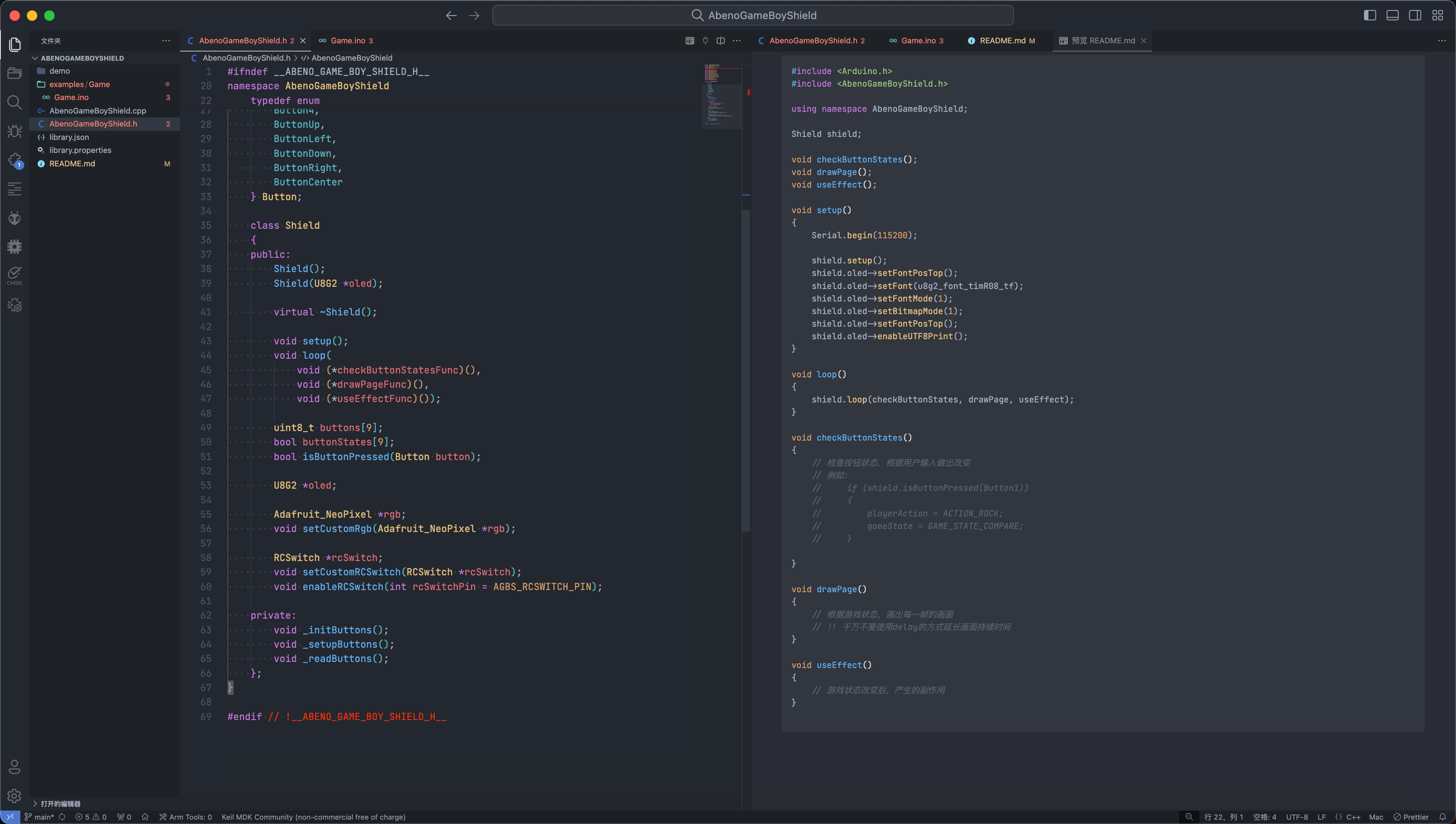Viewport: 1456px width, 824px height.
Task: Click the split editor icon in left group
Action: 721,41
